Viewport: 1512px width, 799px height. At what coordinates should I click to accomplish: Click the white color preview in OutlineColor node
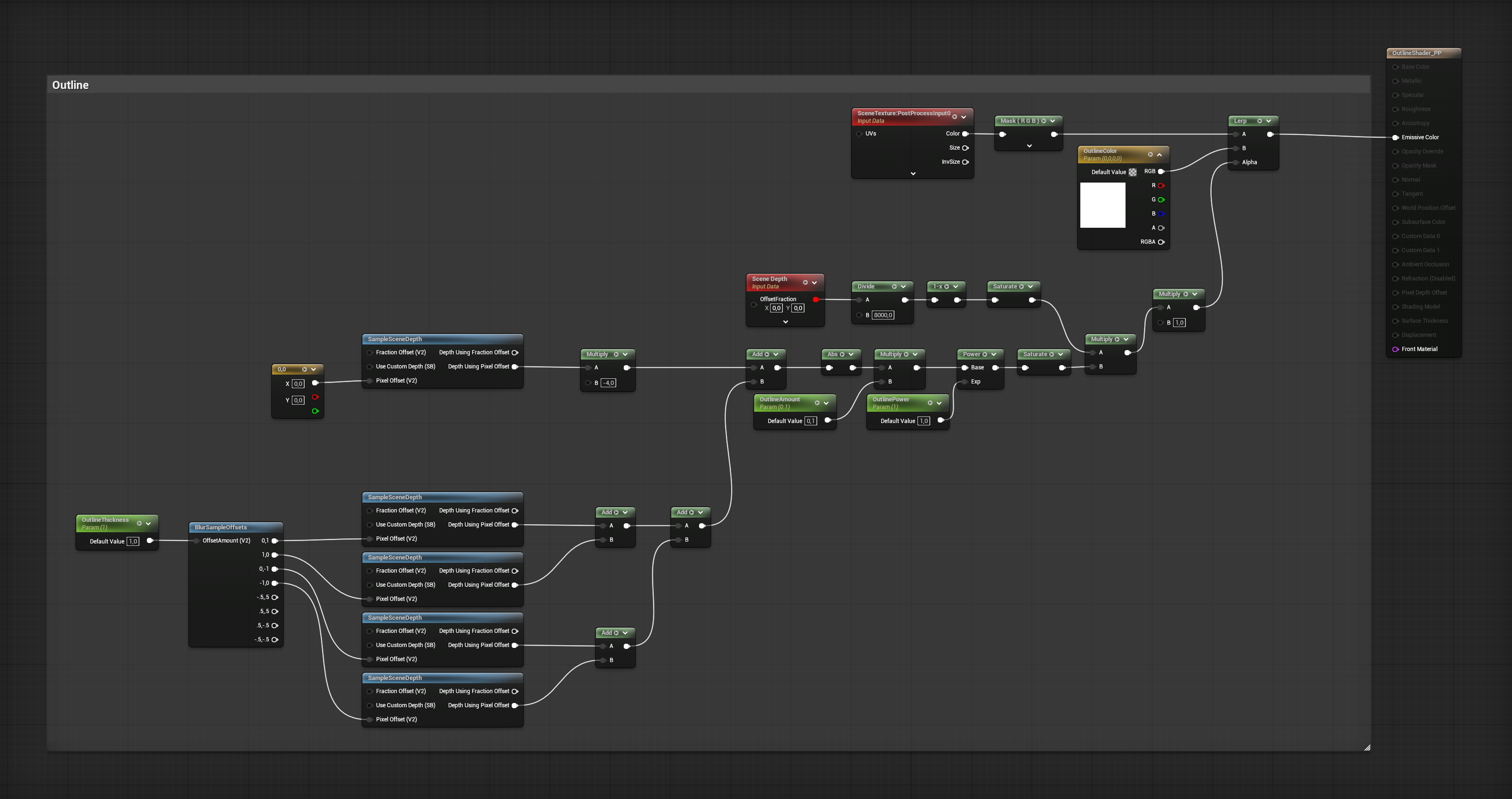(x=1102, y=205)
